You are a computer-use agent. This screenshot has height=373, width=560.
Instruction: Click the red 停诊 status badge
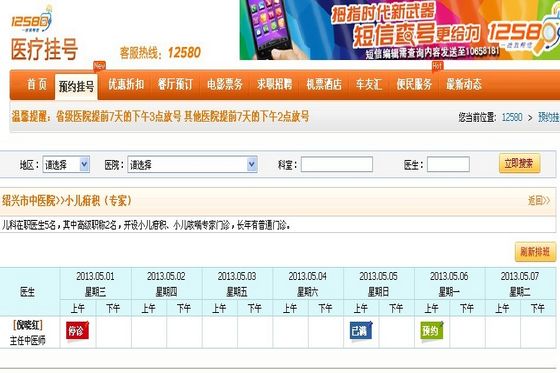pyautogui.click(x=77, y=331)
